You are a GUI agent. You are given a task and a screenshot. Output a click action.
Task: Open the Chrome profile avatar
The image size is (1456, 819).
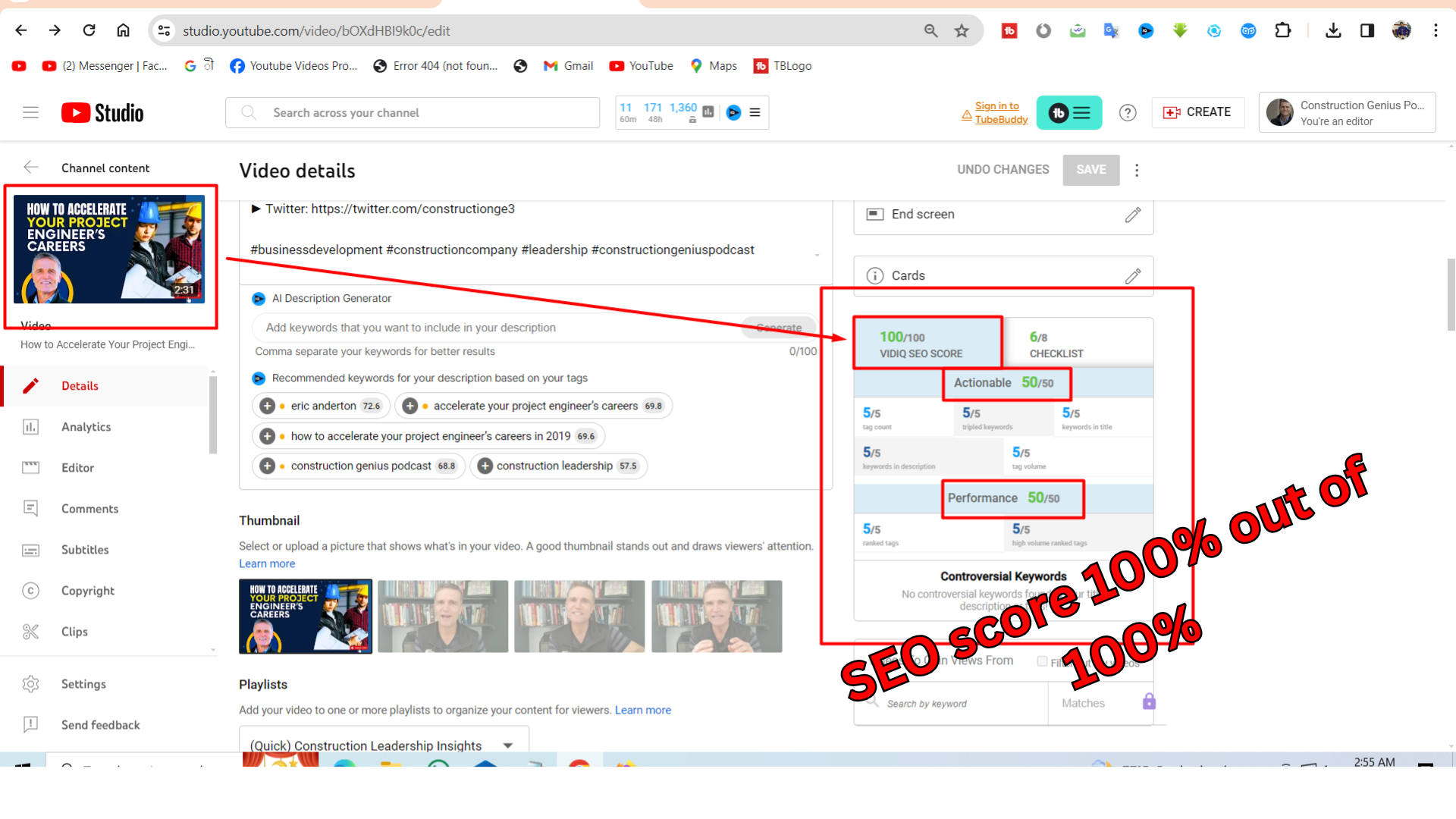pos(1401,30)
